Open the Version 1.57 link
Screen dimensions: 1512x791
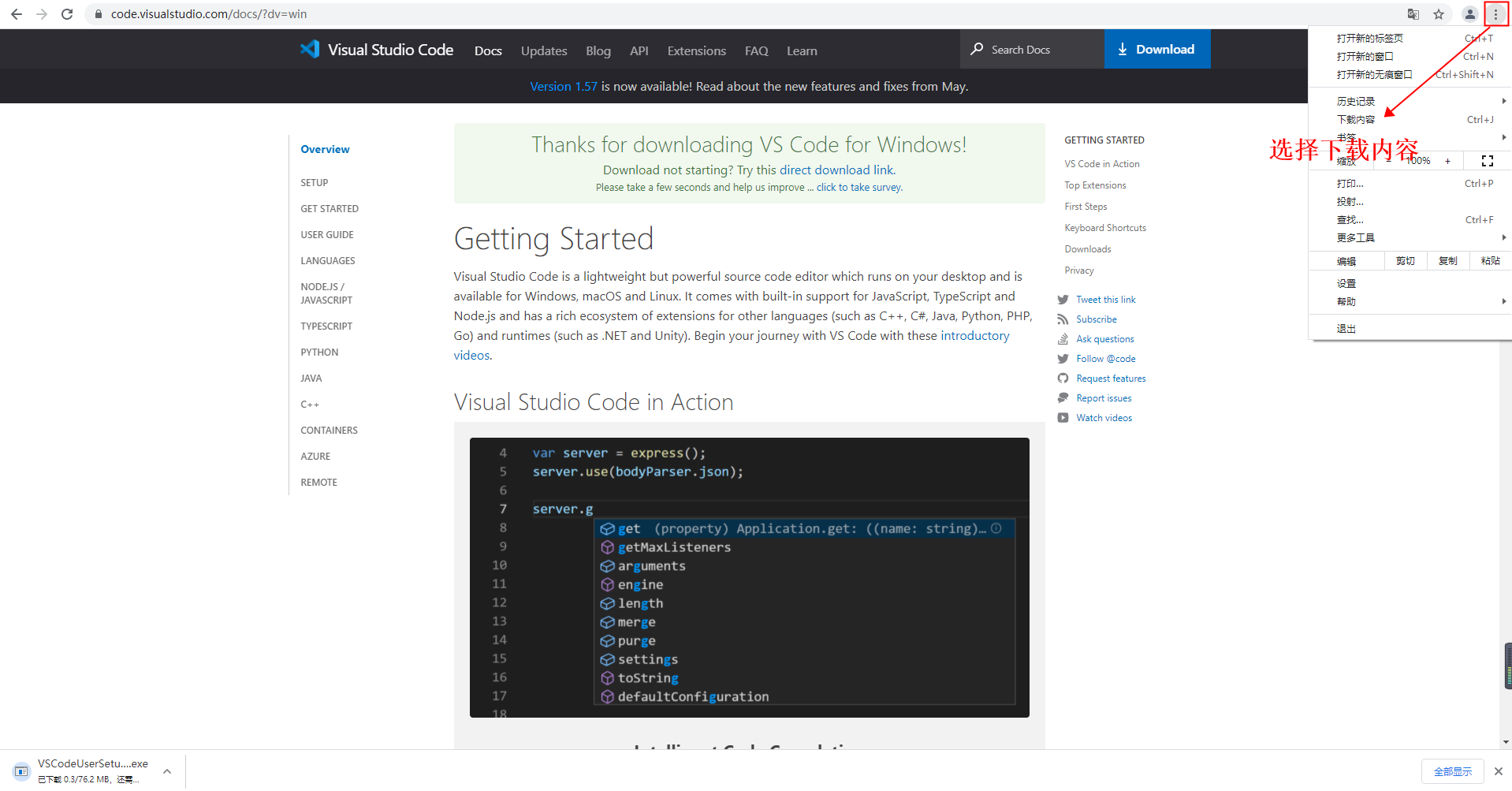coord(564,86)
